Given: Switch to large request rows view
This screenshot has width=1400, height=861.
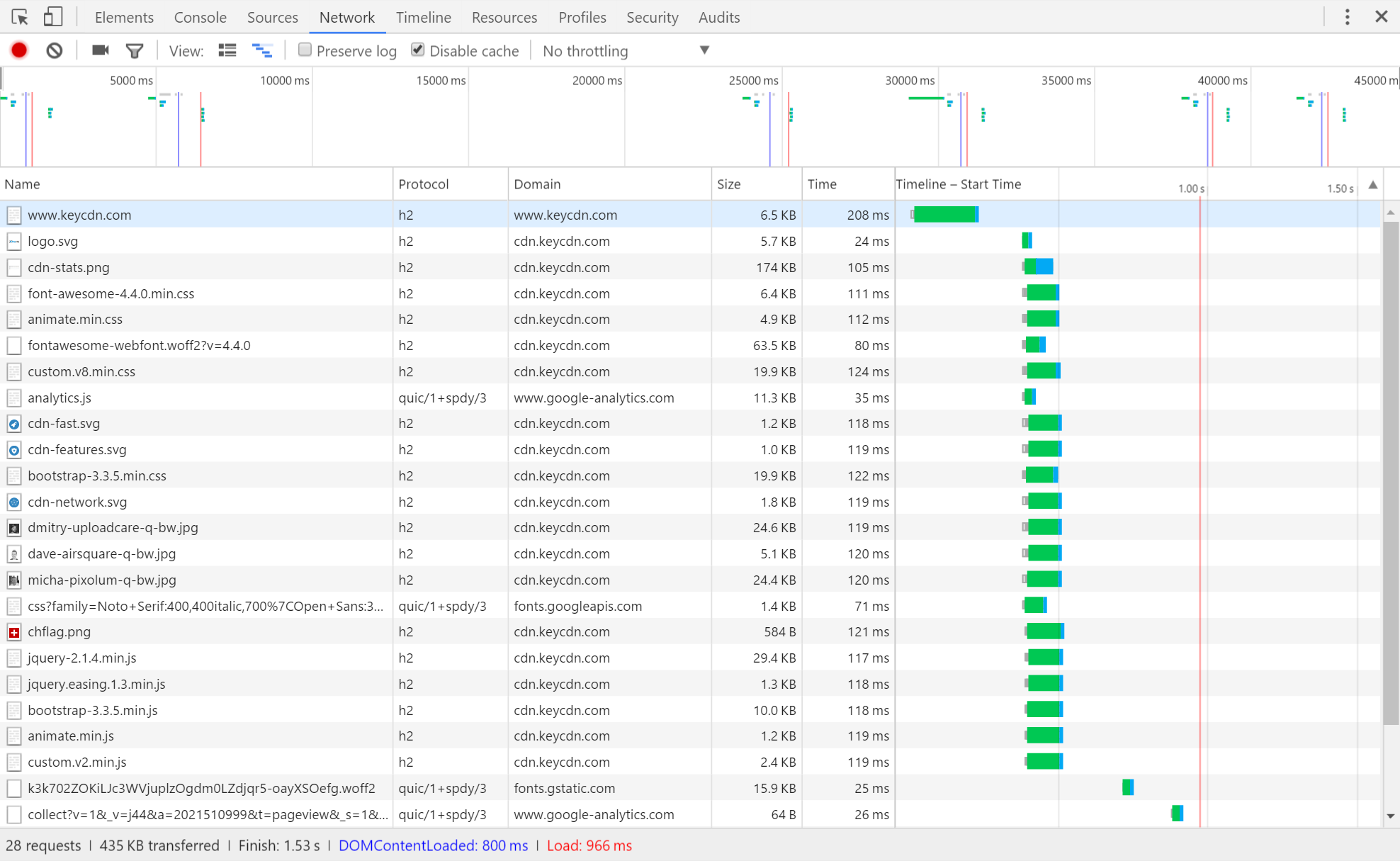Looking at the screenshot, I should [227, 50].
